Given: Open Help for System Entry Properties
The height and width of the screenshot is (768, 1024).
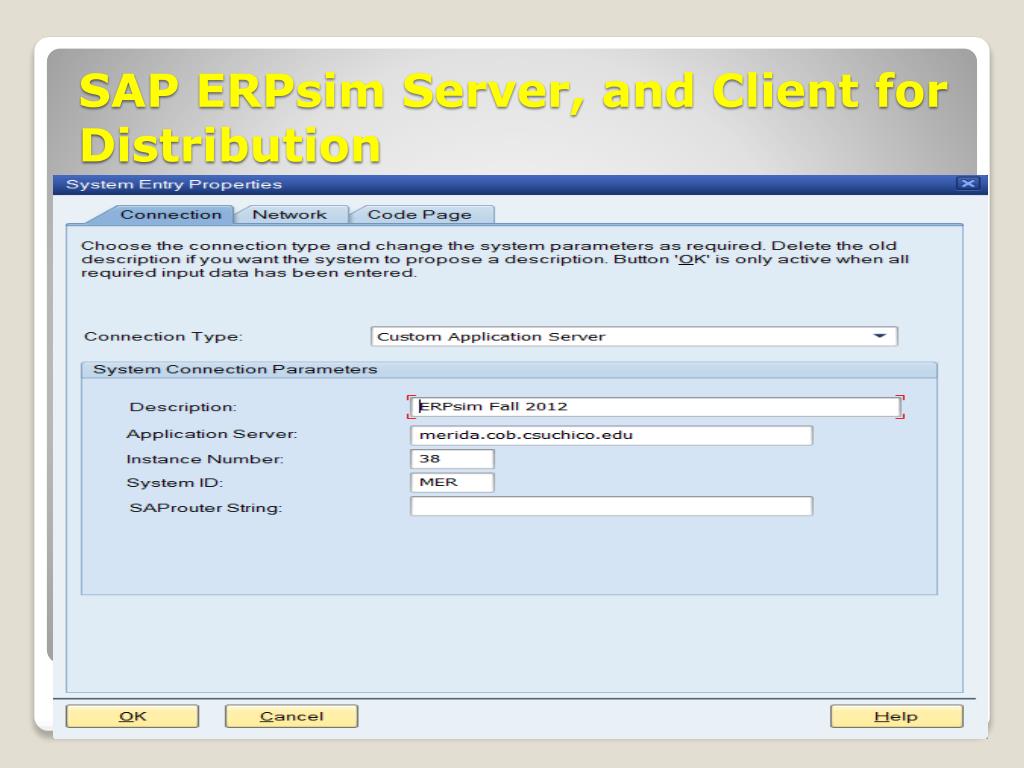Looking at the screenshot, I should tap(896, 716).
